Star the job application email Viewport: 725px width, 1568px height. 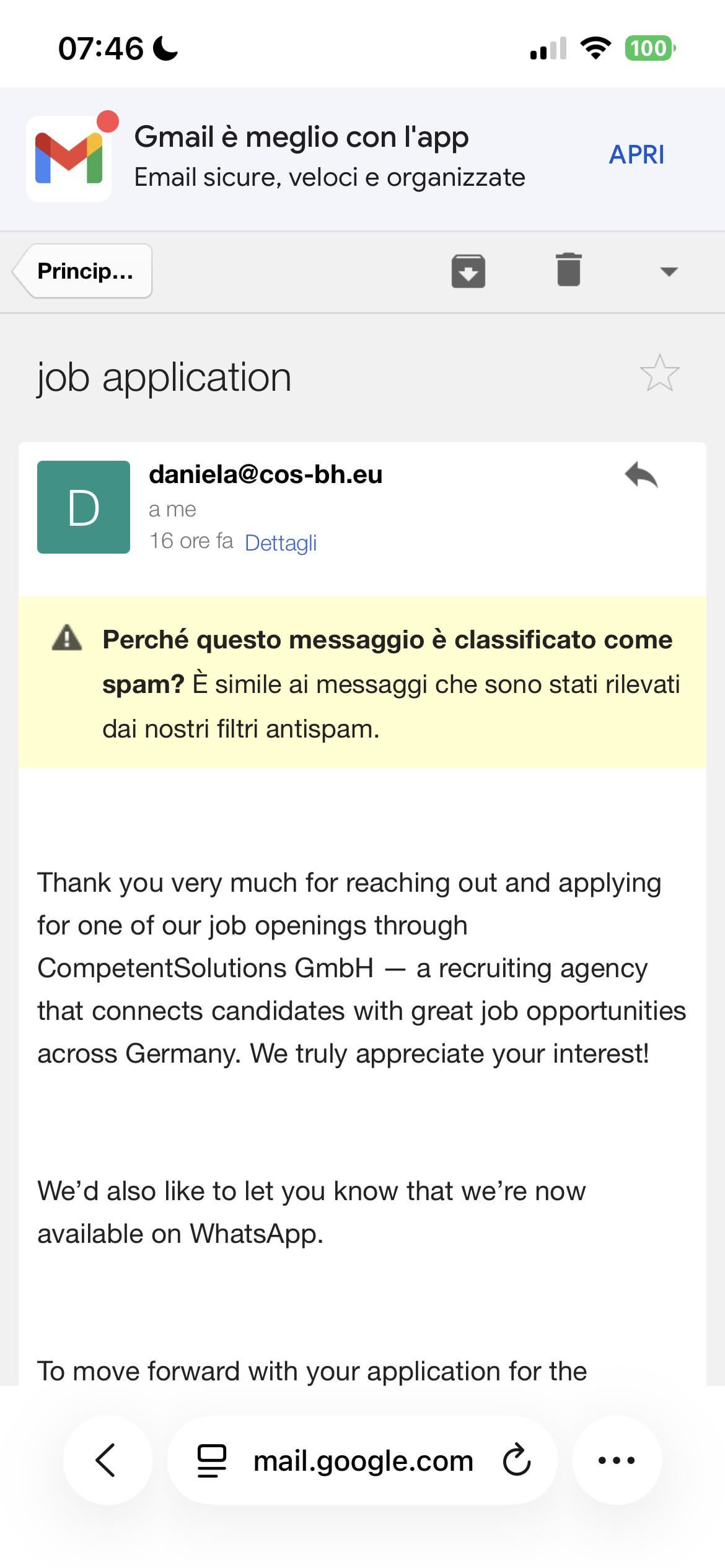tap(659, 373)
